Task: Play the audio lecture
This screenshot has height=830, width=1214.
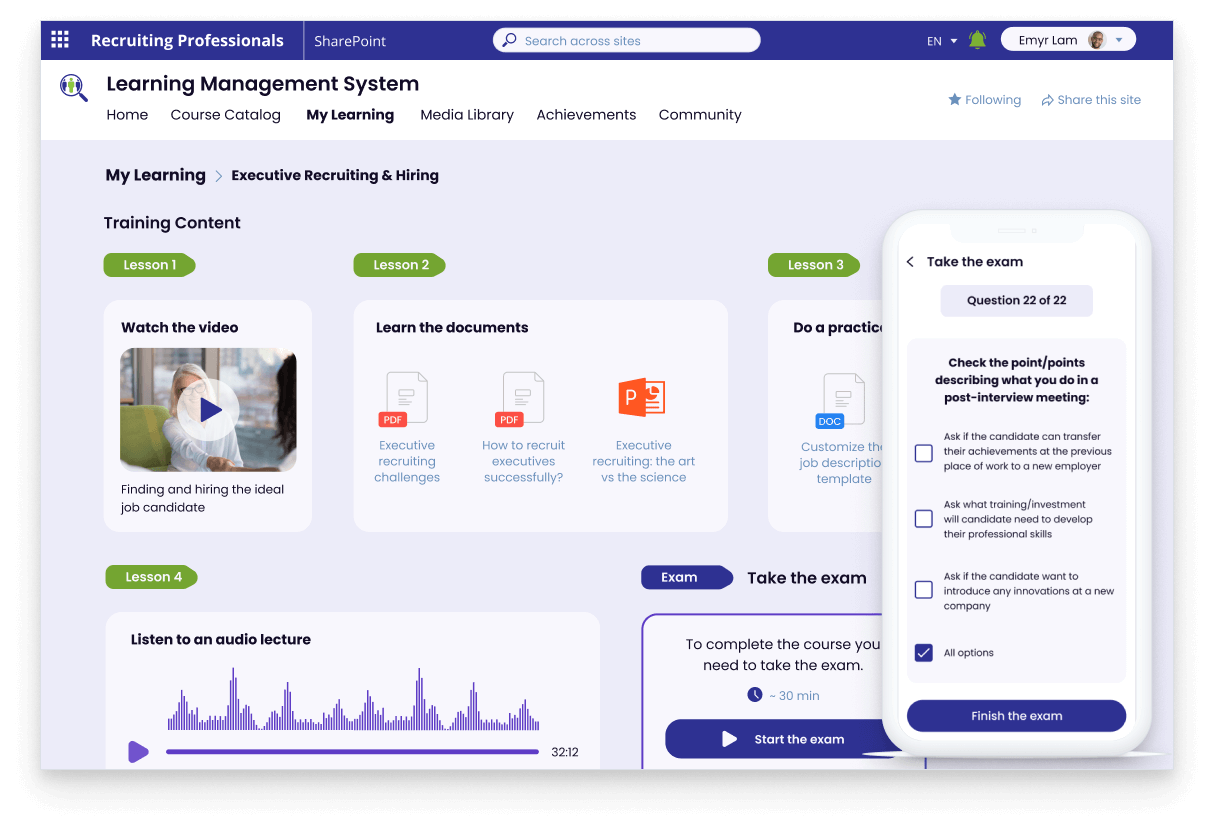Action: click(138, 752)
